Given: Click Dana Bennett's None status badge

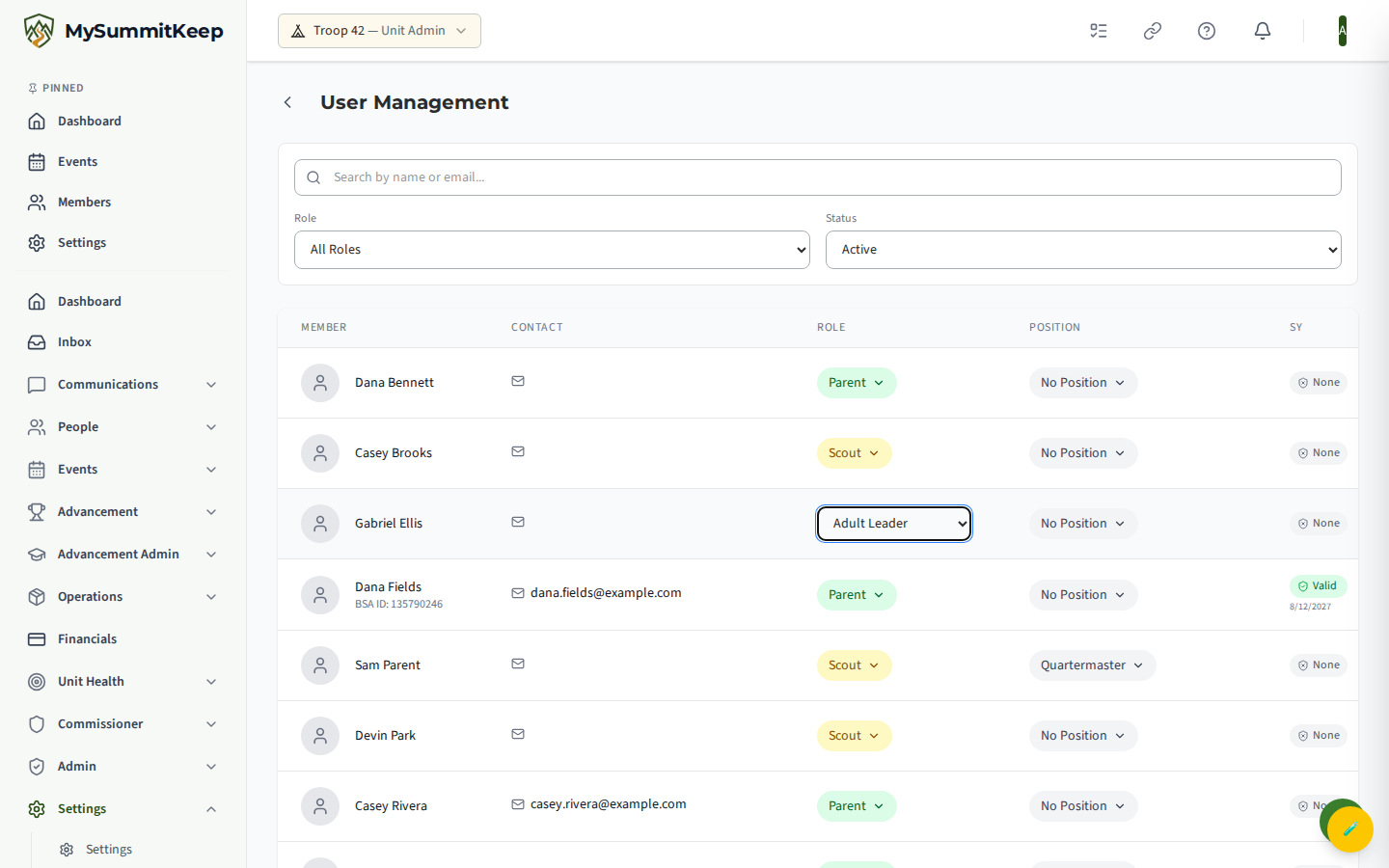Looking at the screenshot, I should (x=1318, y=383).
